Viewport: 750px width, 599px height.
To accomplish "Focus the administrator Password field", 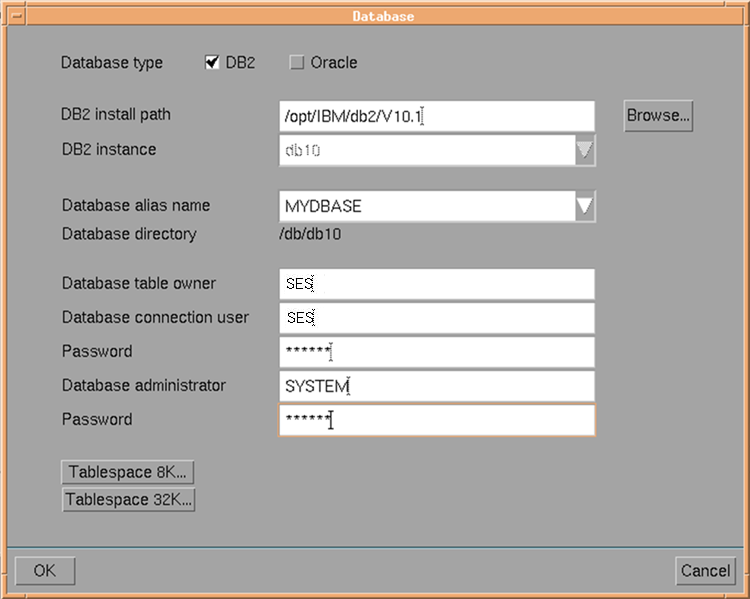I will tap(437, 420).
